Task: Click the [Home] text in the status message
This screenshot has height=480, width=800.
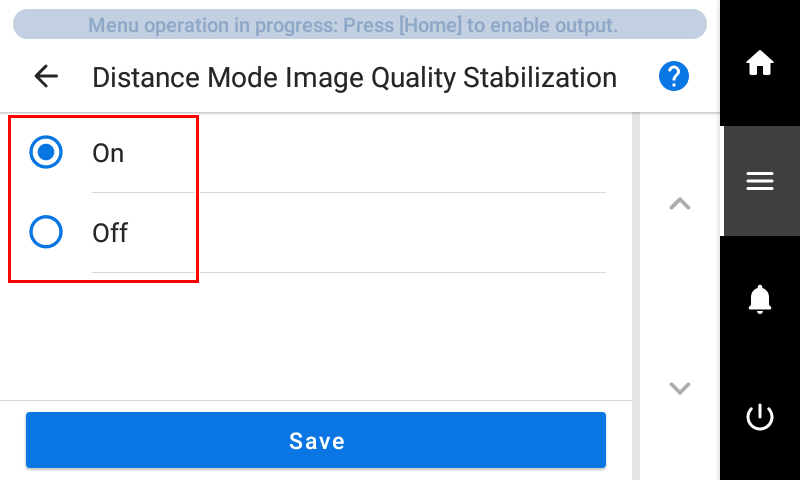Action: click(430, 25)
